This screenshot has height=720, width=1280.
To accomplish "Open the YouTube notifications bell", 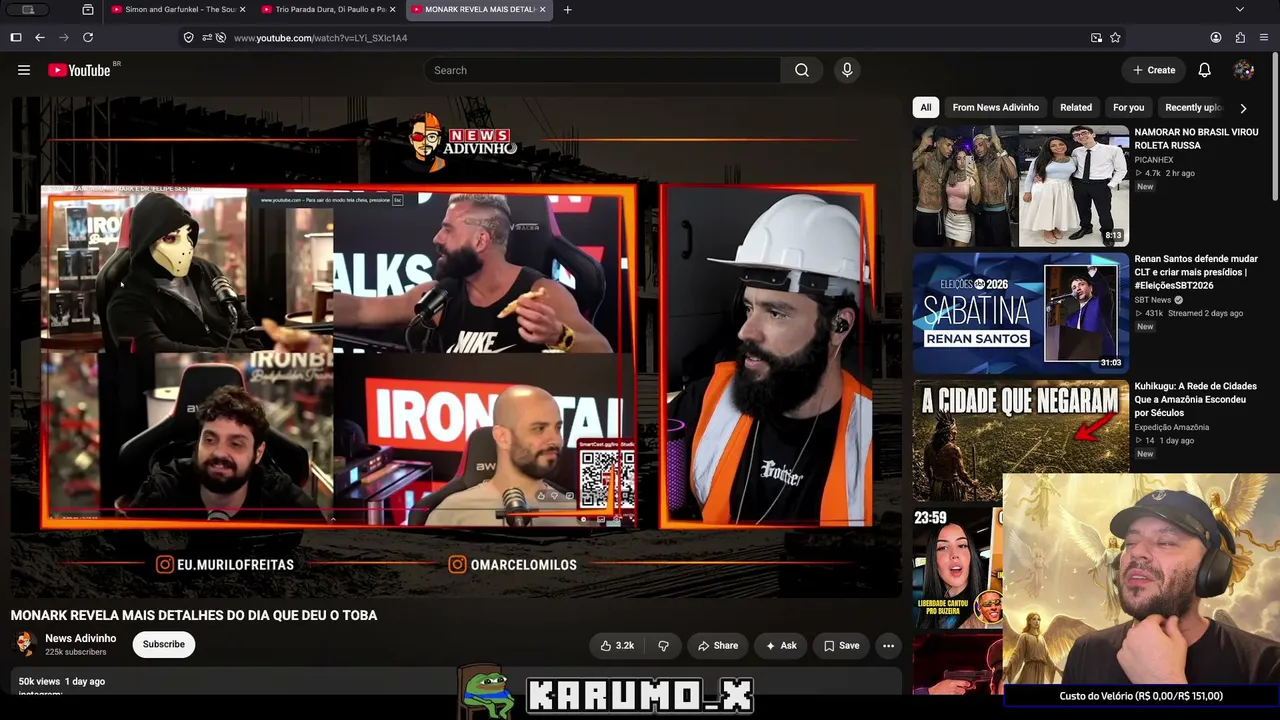I will point(1205,70).
